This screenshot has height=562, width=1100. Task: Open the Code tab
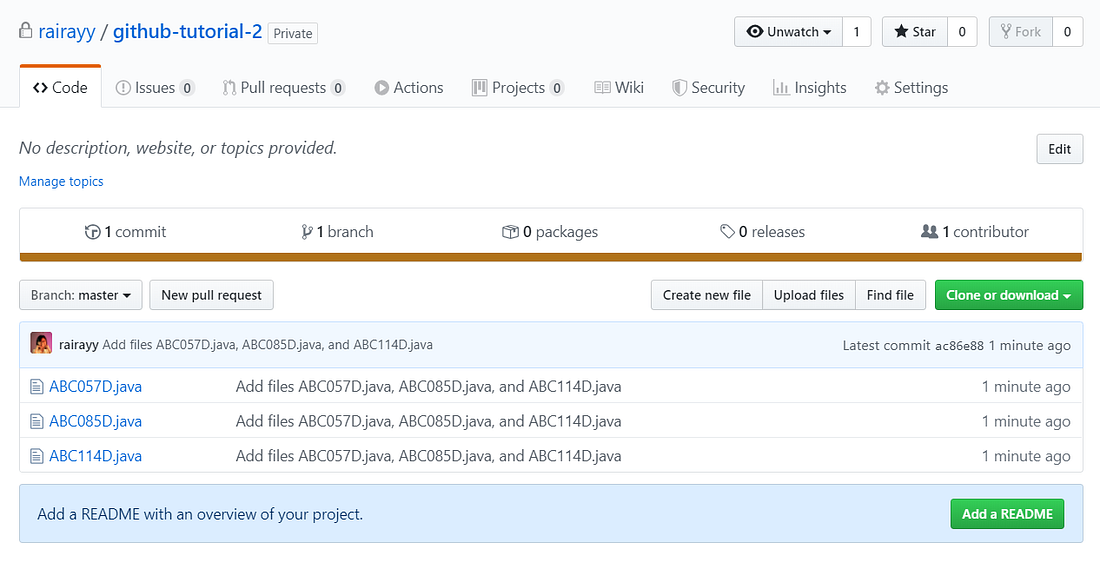click(x=60, y=88)
